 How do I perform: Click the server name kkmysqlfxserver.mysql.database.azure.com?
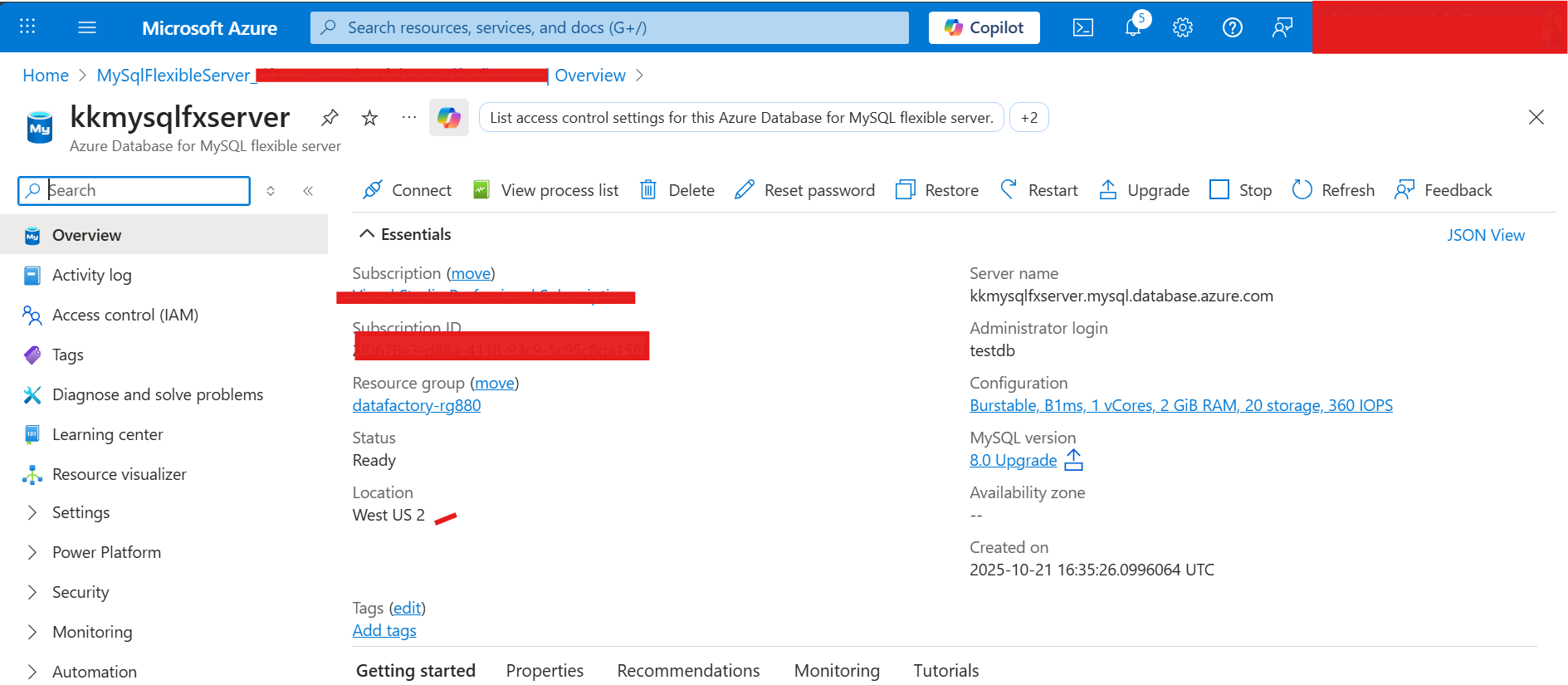[x=1121, y=296]
